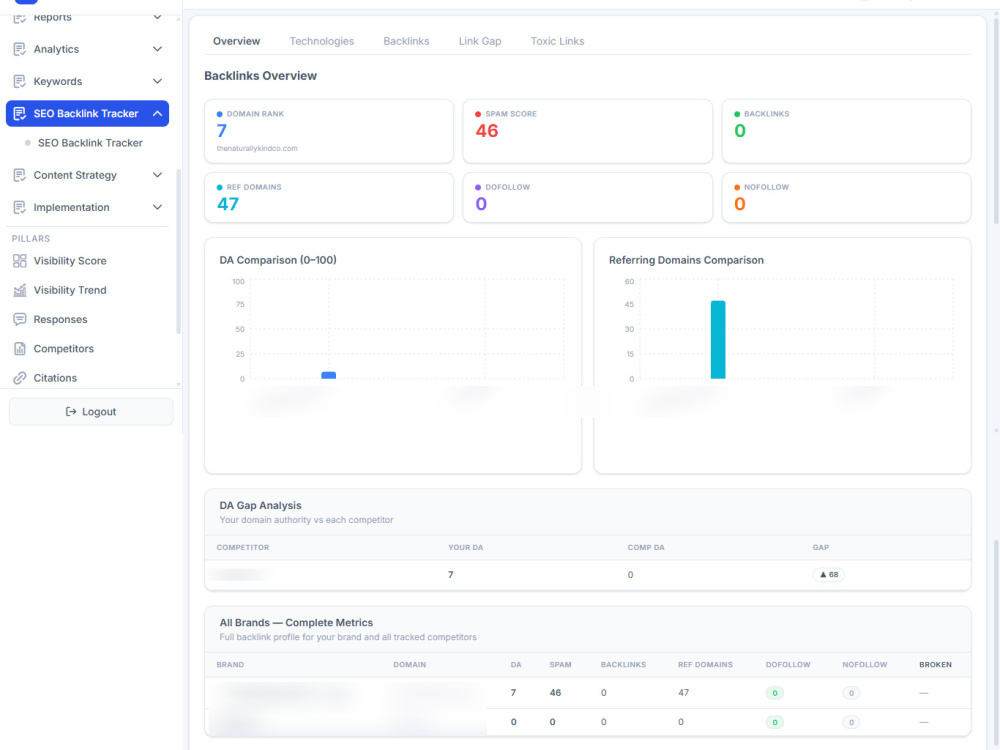Screen dimensions: 1000x750
Task: Click the COMP DA column header
Action: (646, 548)
